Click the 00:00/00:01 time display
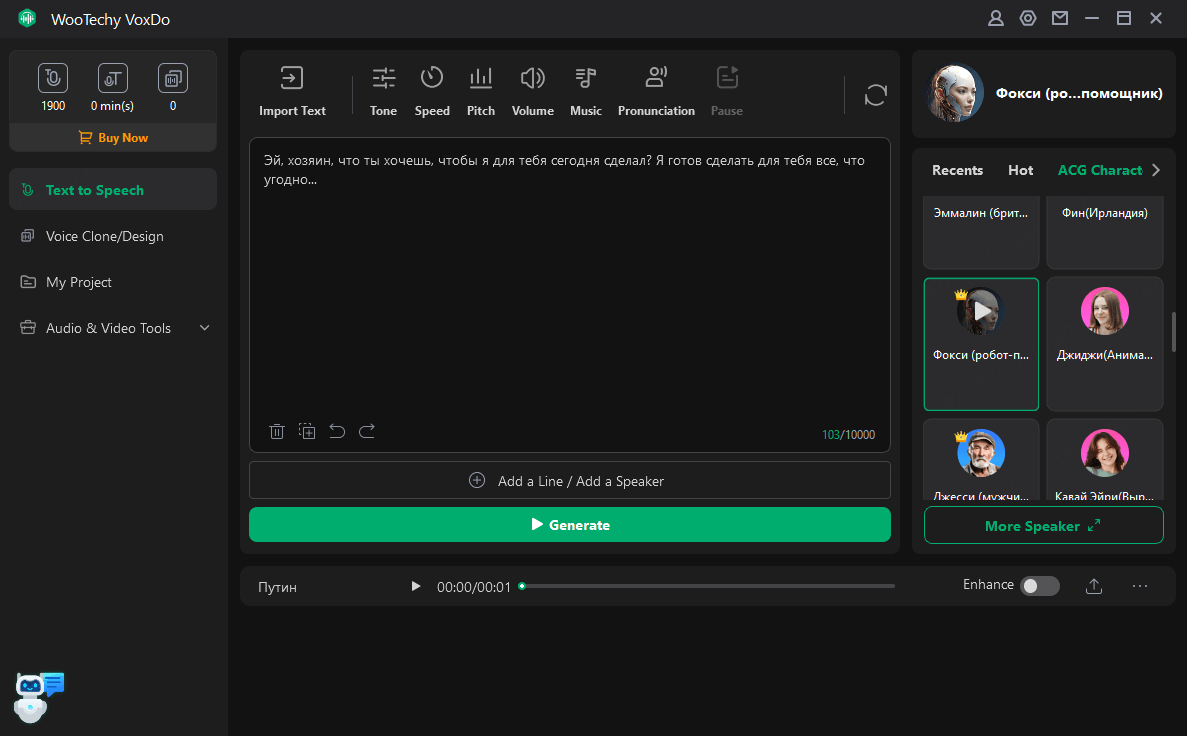 click(474, 587)
